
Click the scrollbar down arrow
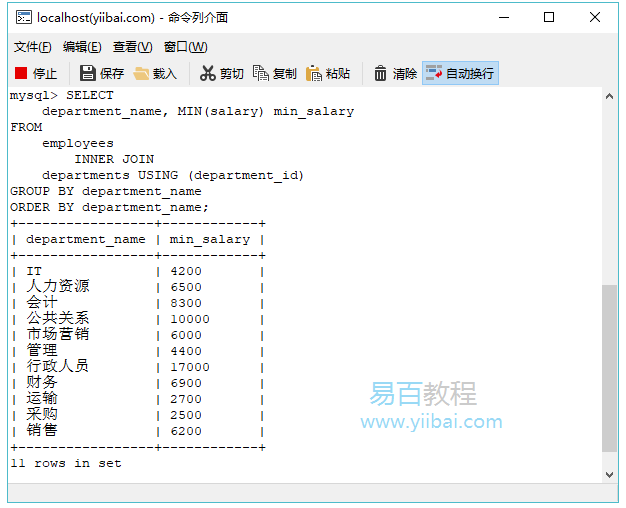click(x=609, y=474)
